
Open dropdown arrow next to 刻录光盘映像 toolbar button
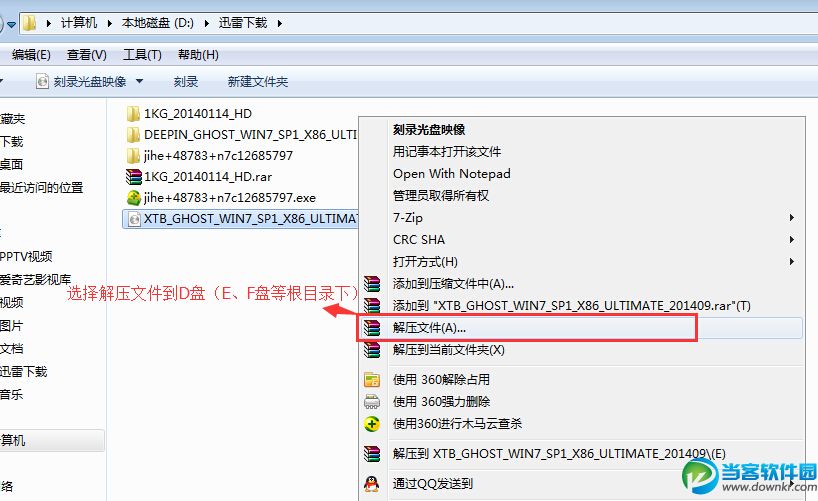(139, 81)
